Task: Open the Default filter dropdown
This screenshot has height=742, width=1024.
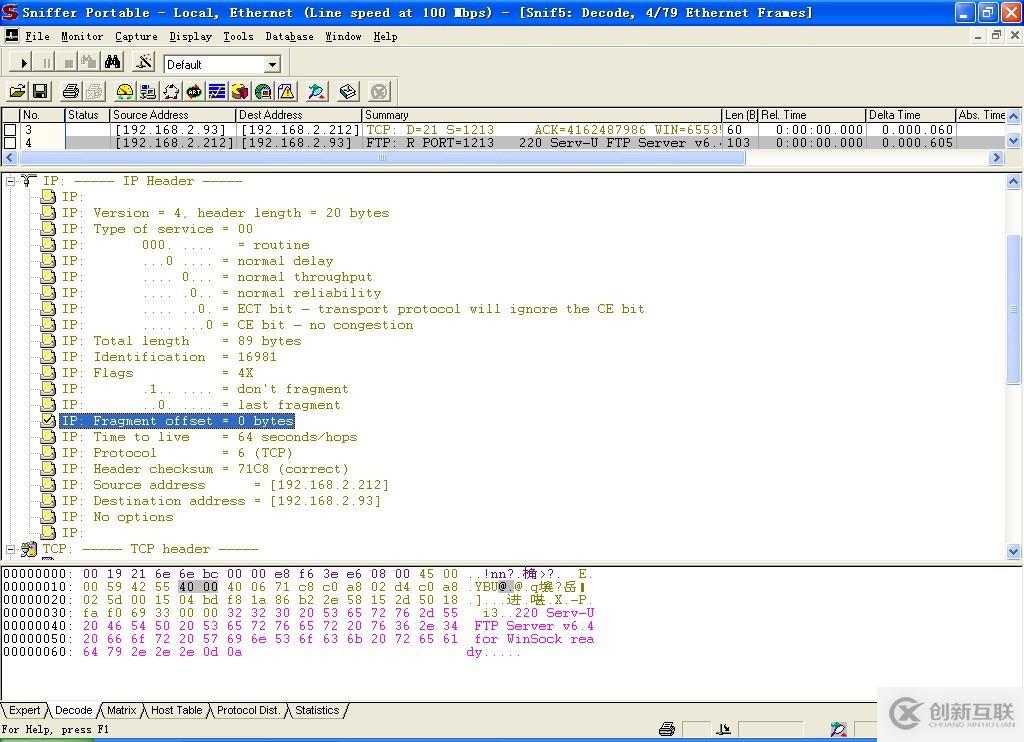Action: 271,64
